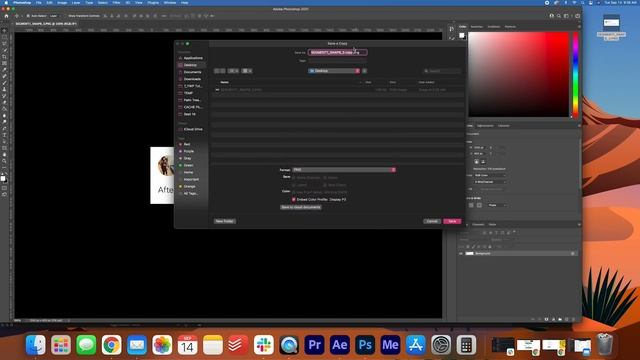Switch to the Channels tab

pos(478,224)
